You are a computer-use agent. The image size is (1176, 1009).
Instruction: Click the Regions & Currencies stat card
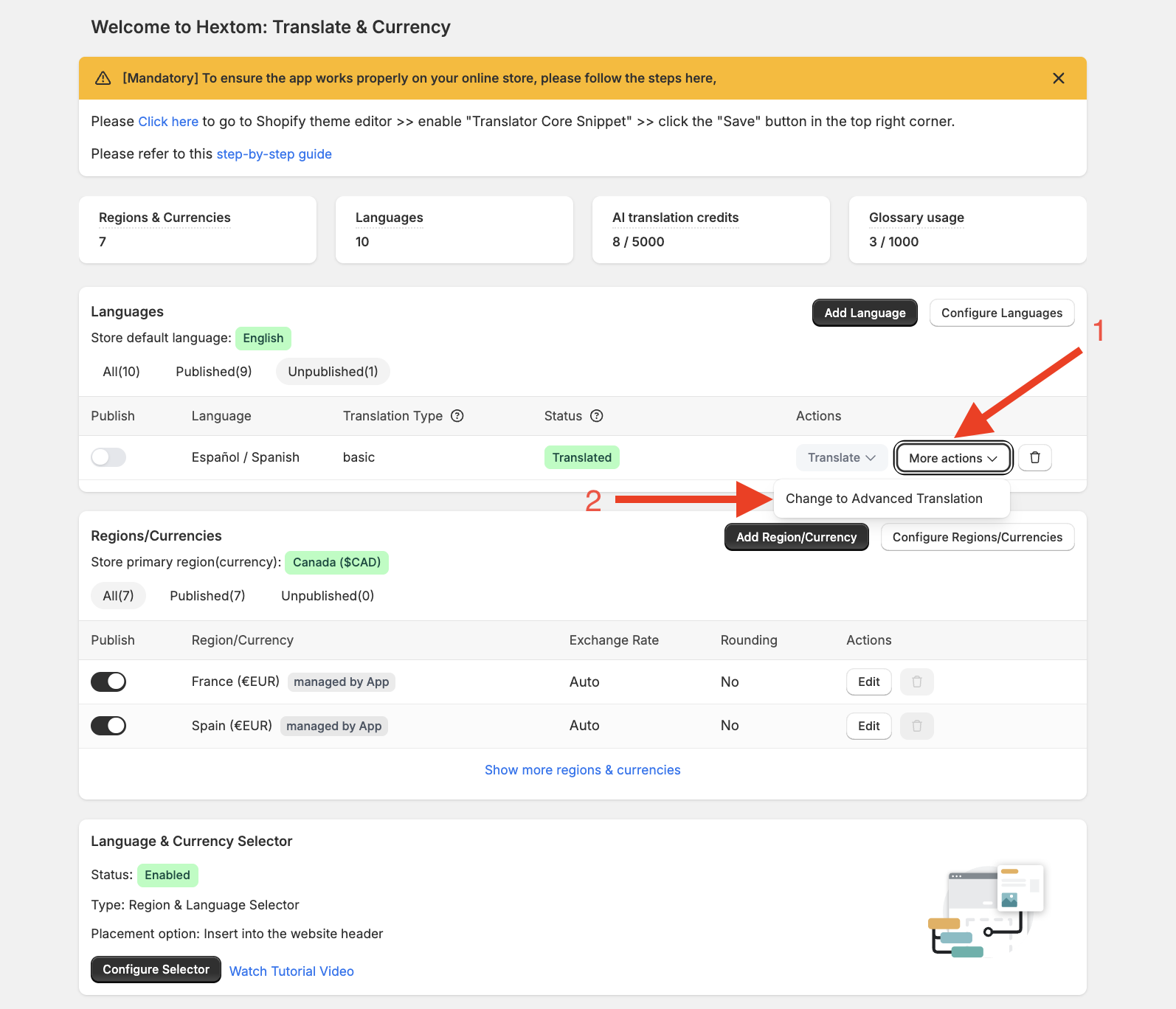(x=198, y=229)
